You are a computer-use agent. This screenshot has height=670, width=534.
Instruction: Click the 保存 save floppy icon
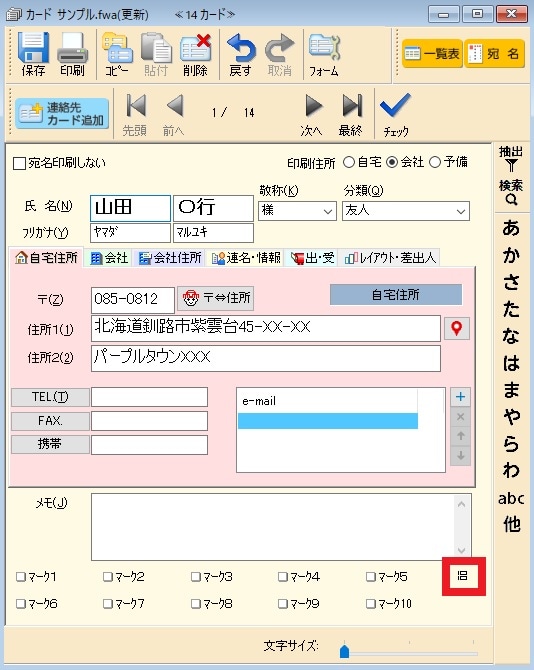pyautogui.click(x=33, y=47)
